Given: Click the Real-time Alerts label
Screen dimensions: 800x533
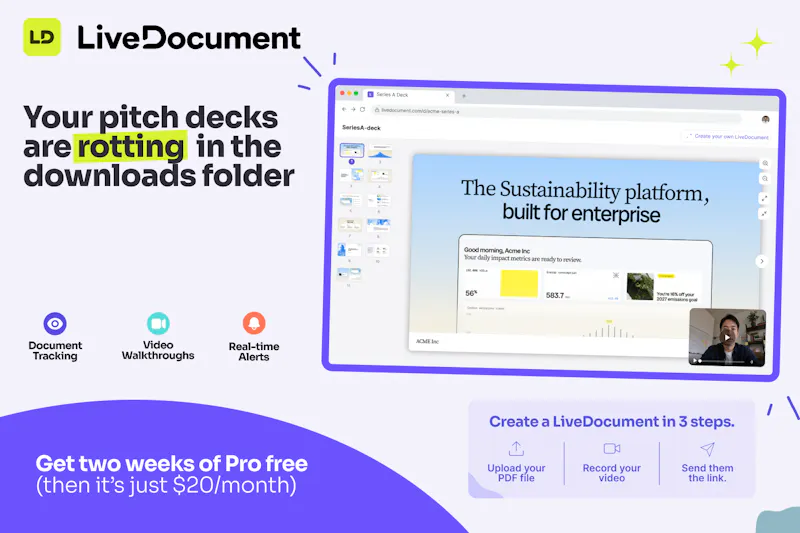Looking at the screenshot, I should (x=254, y=351).
